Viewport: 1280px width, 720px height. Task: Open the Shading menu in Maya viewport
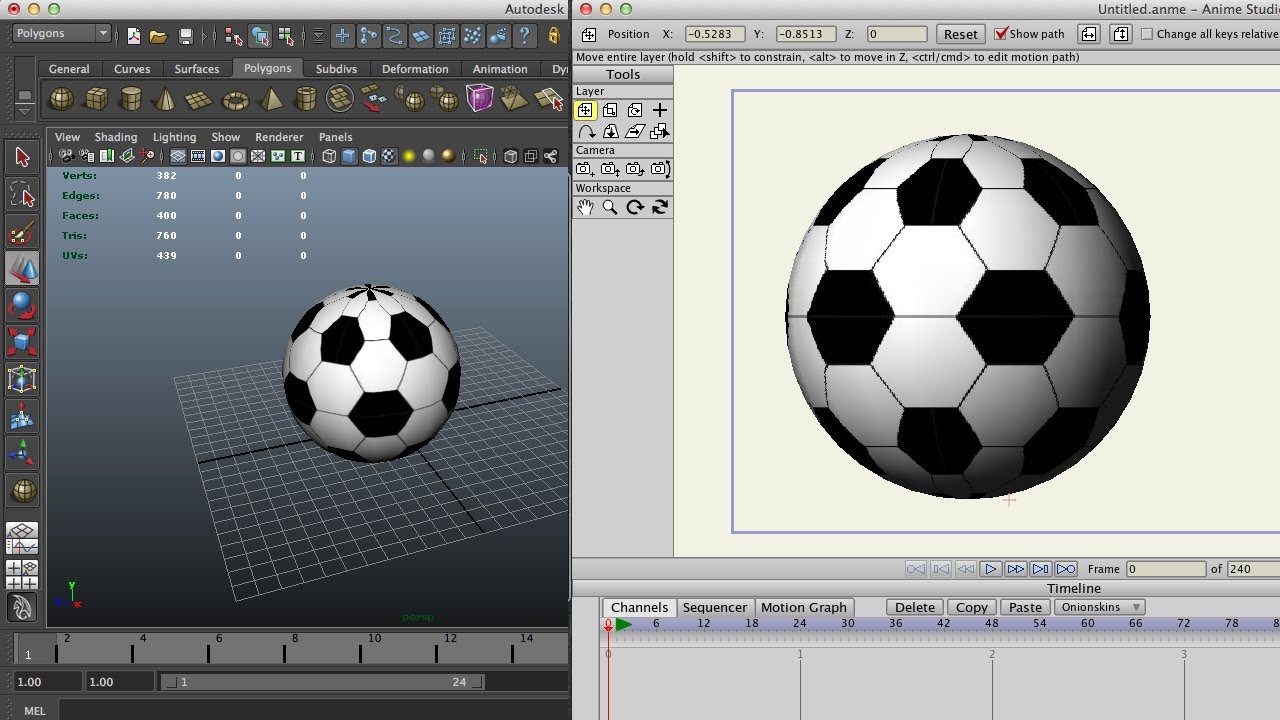(116, 137)
